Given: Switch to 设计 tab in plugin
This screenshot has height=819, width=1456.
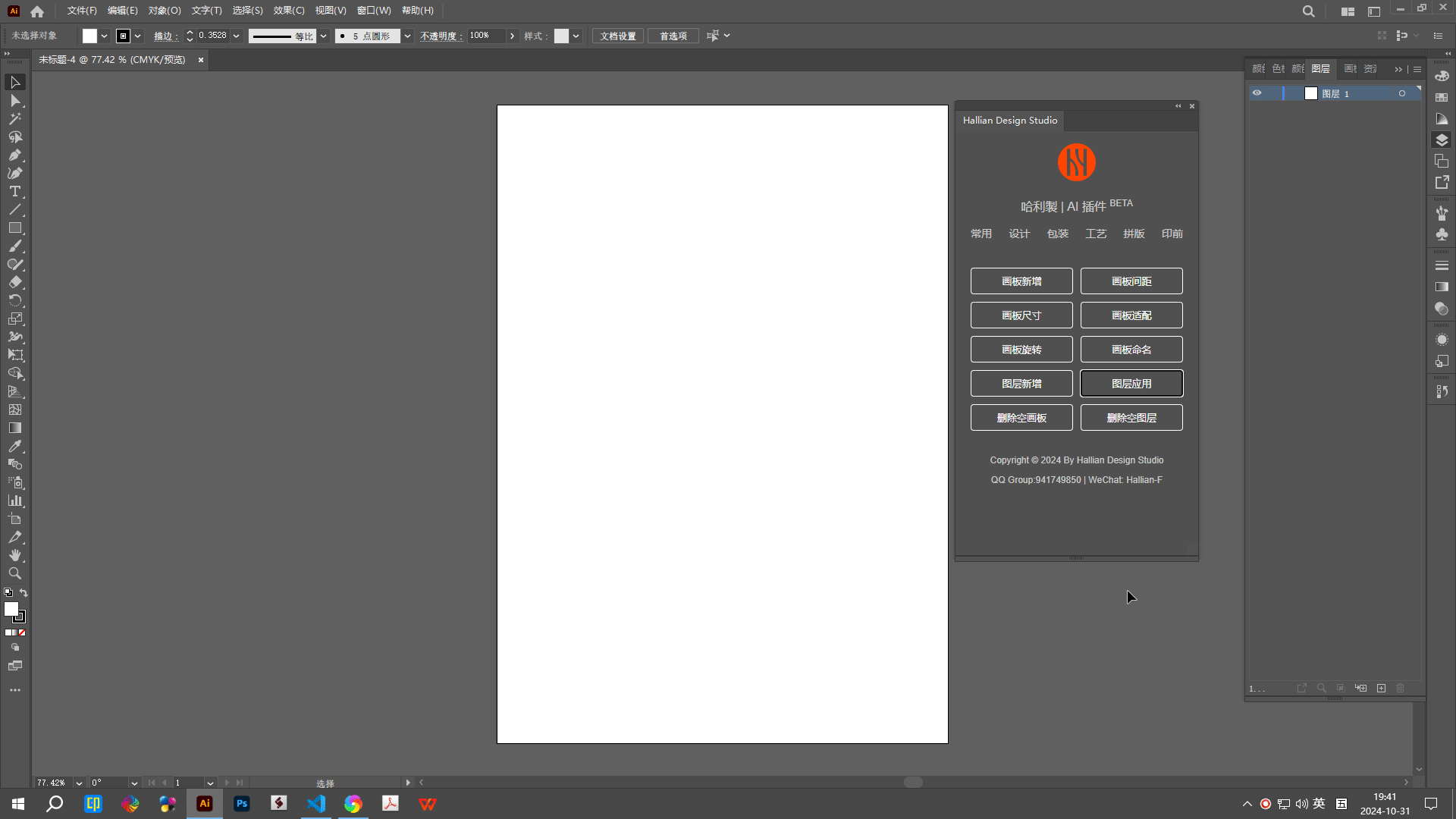Looking at the screenshot, I should tap(1019, 234).
